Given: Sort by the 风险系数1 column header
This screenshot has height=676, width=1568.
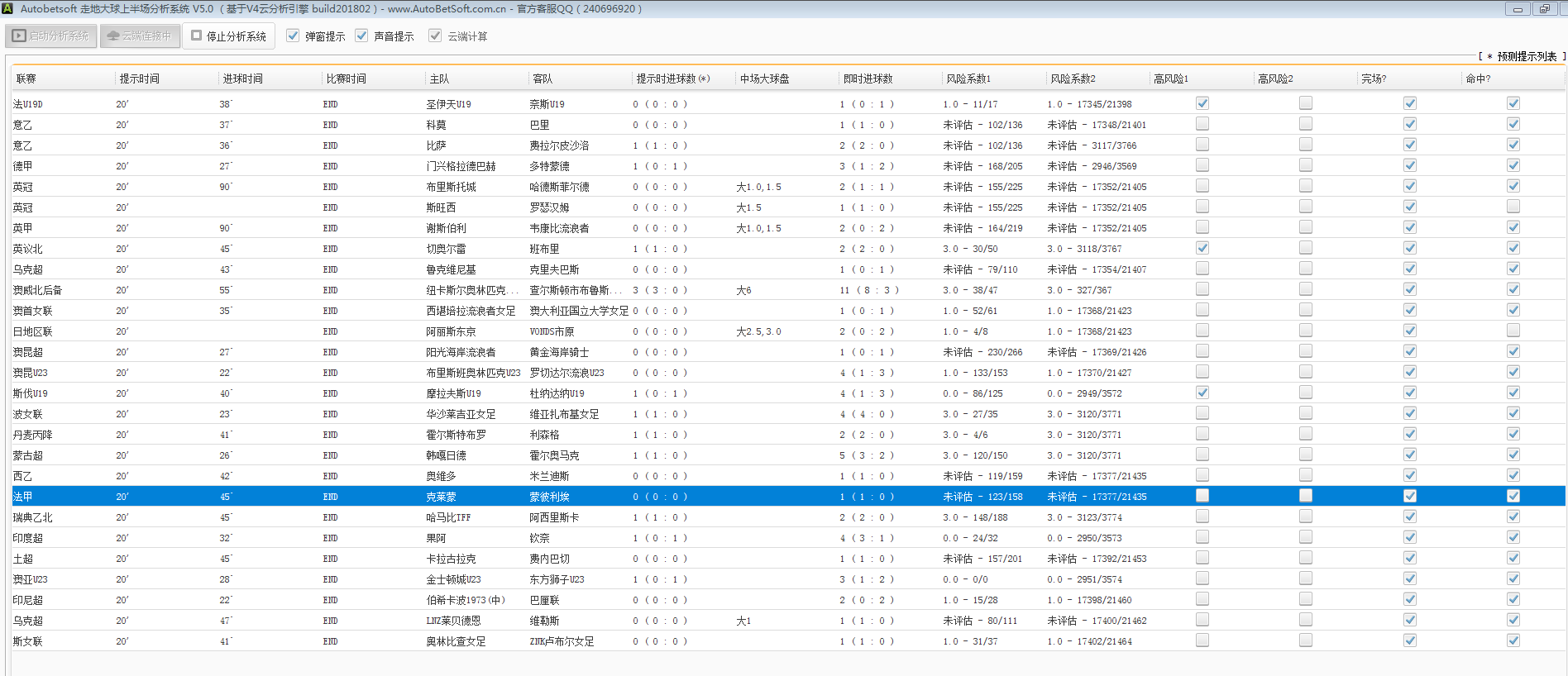Looking at the screenshot, I should coord(968,79).
